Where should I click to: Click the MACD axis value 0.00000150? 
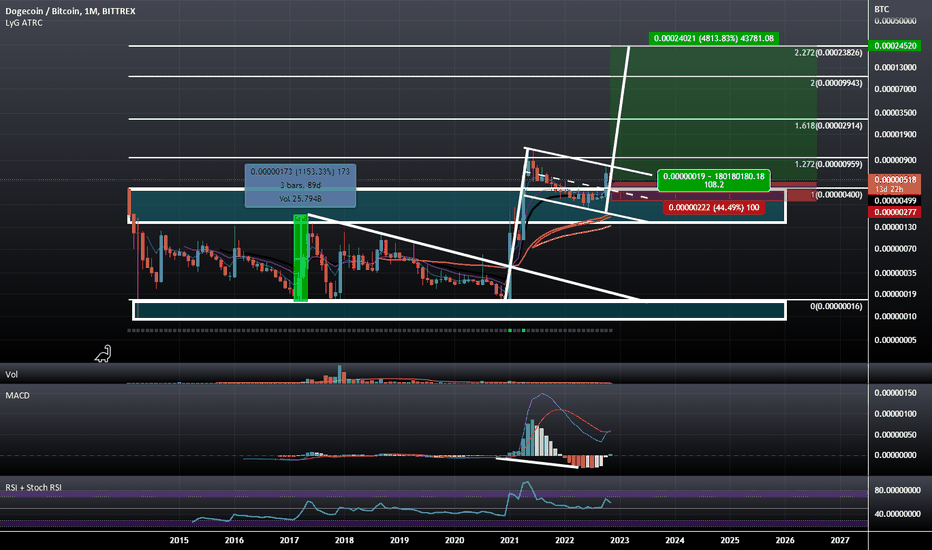(895, 393)
